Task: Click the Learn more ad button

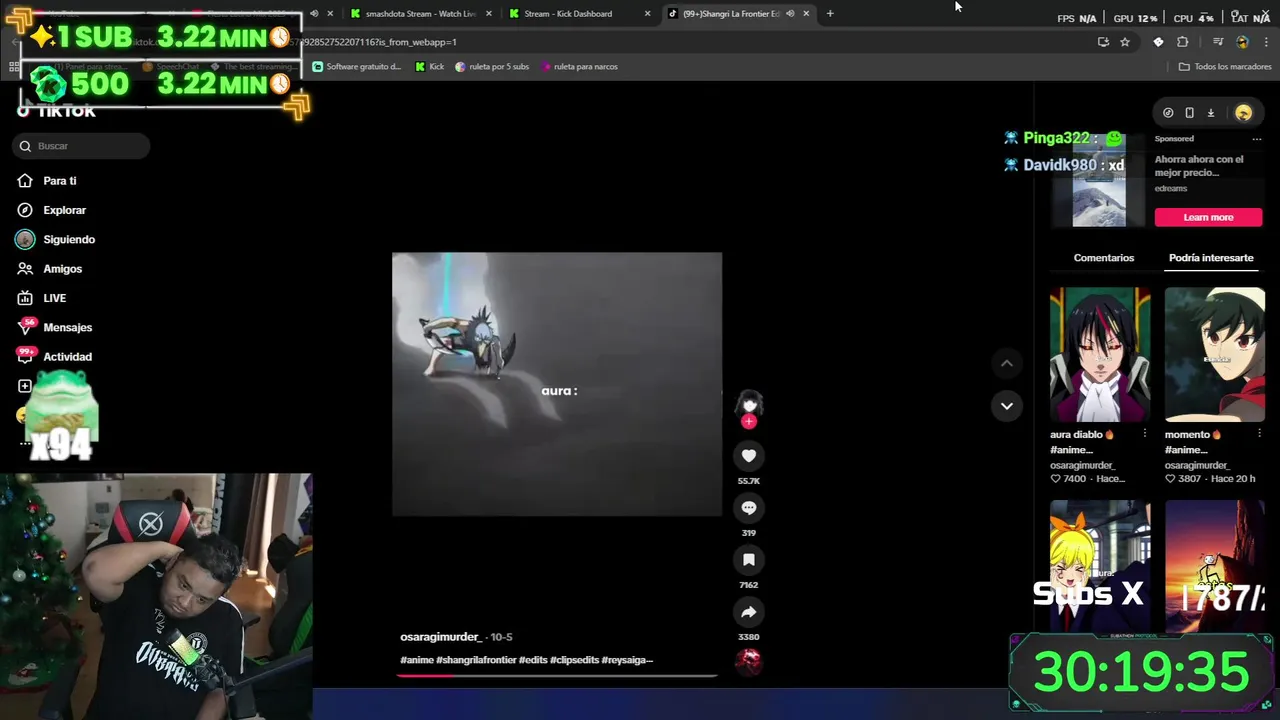Action: [x=1208, y=217]
